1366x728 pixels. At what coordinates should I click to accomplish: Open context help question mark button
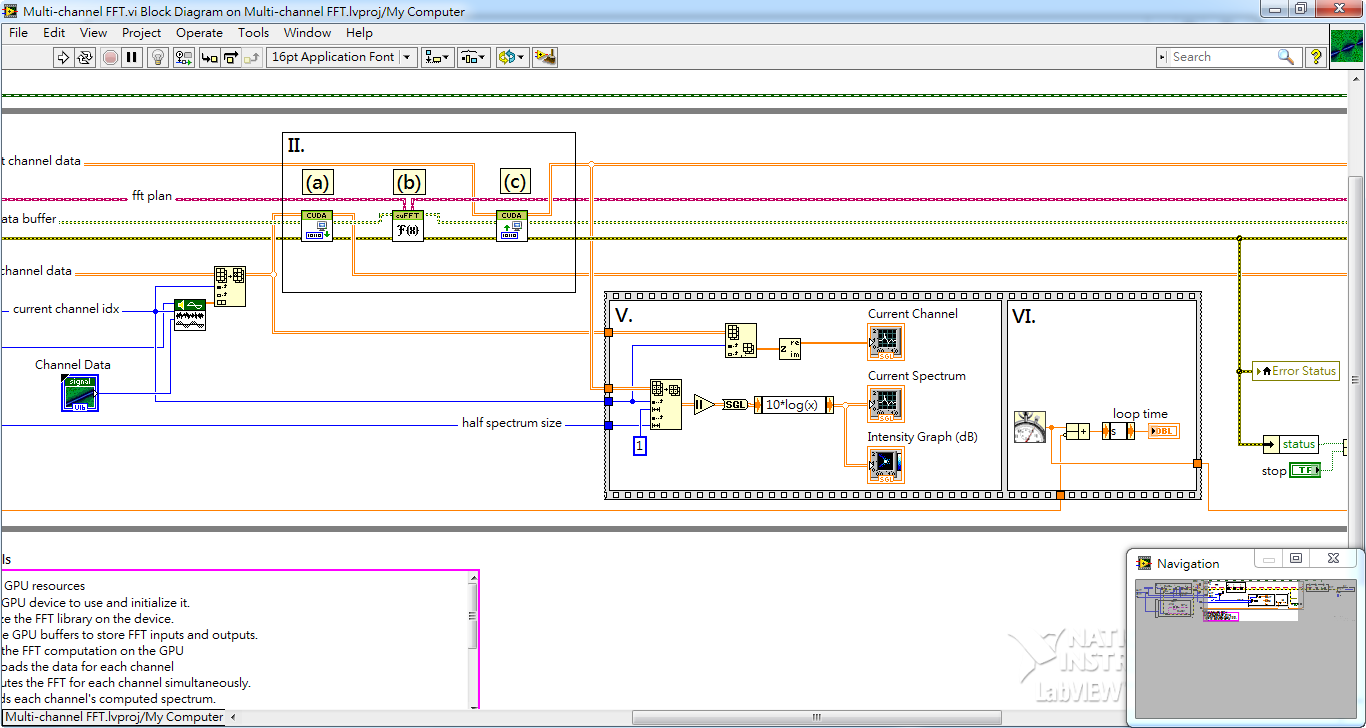[x=1316, y=57]
